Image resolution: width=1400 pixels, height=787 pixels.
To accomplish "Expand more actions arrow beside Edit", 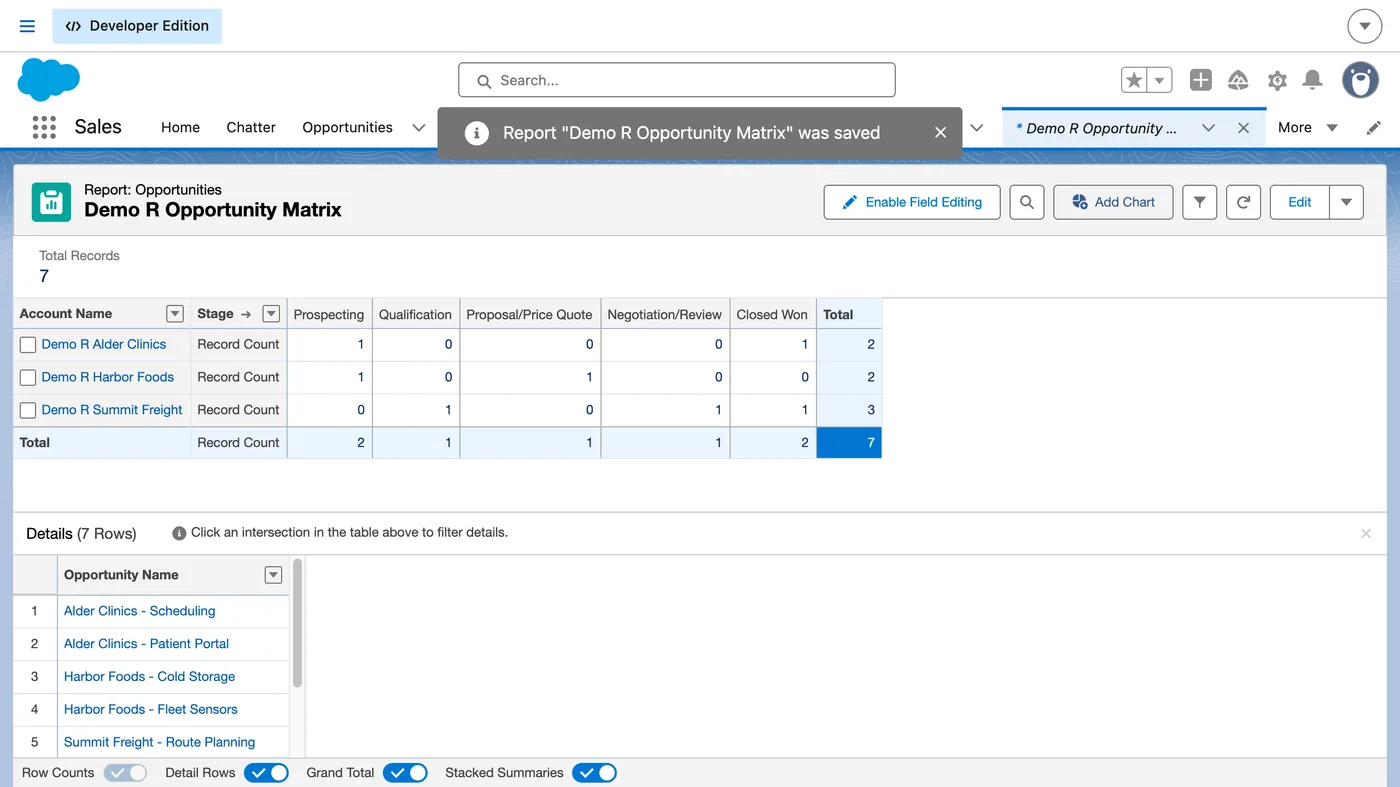I will [1346, 202].
